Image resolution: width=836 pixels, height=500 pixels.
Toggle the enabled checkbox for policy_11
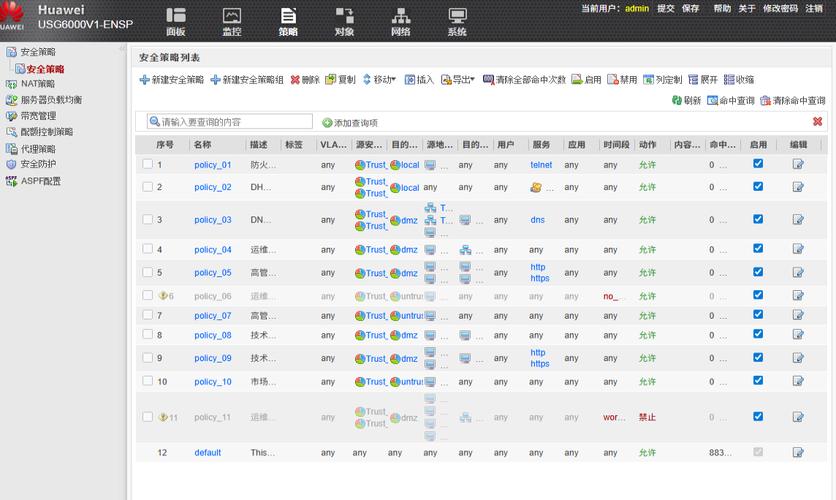758,416
